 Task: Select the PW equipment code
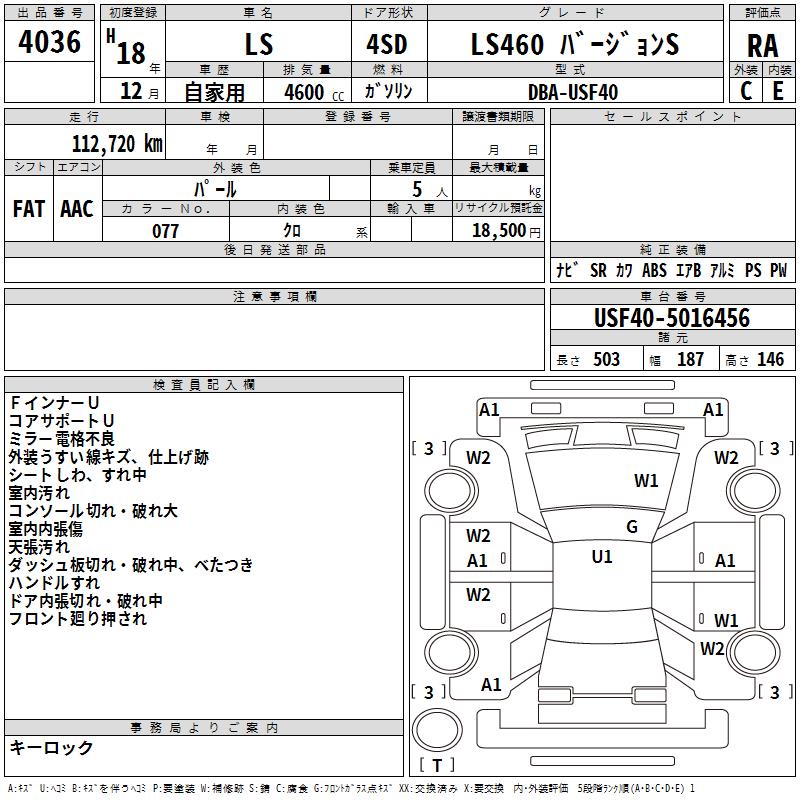778,270
